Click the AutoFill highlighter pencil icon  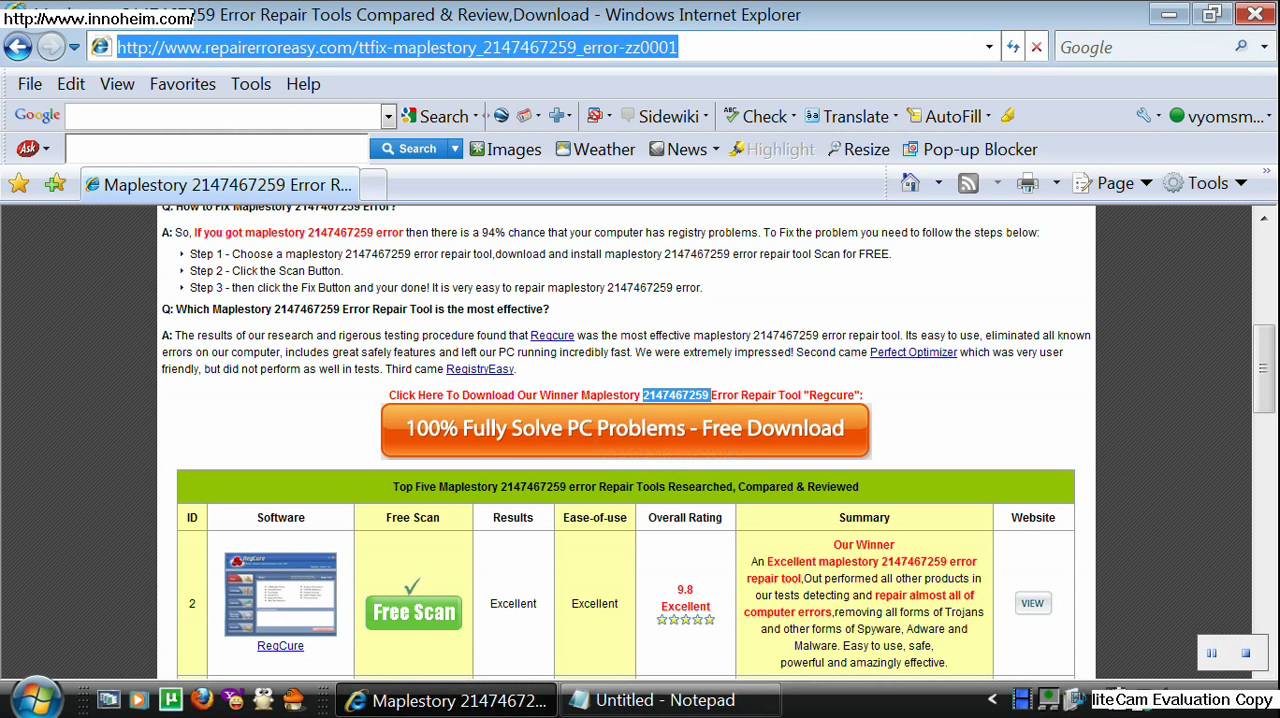pyautogui.click(x=1008, y=116)
